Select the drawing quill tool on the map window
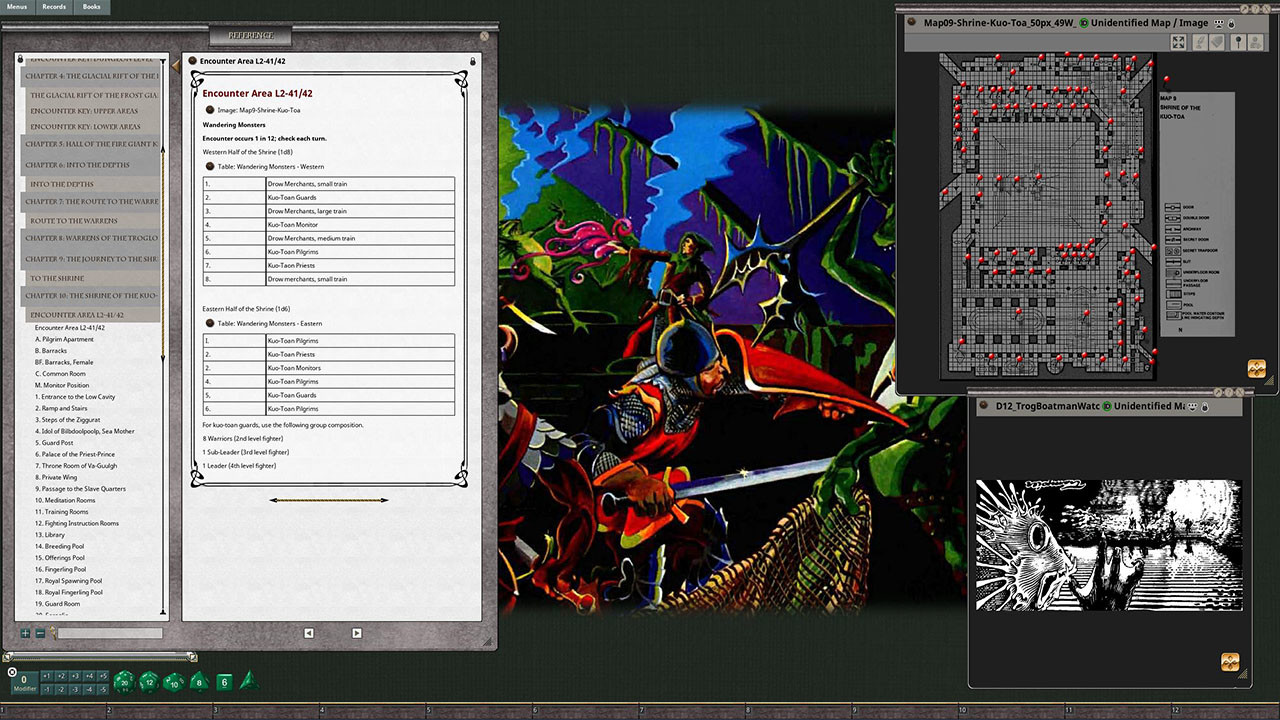This screenshot has width=1280, height=720. pos(1200,42)
